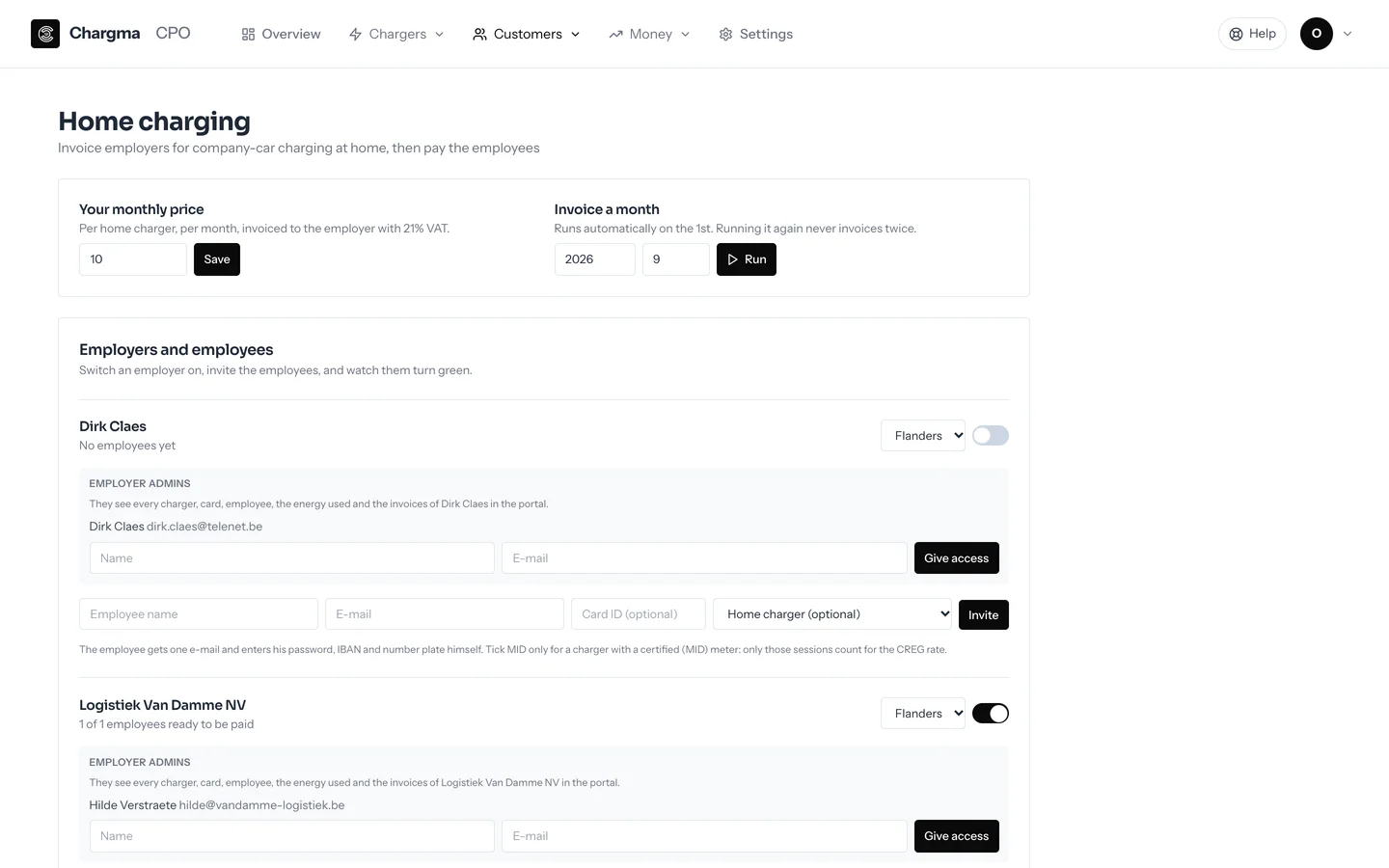Screen dimensions: 1389x868
Task: Focus the monthly price field showing 10
Action: [133, 259]
